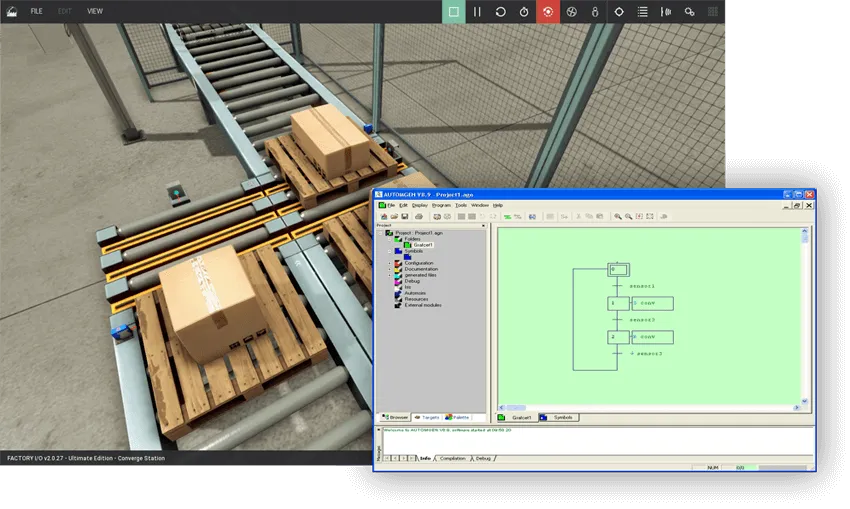Click the cut scissors icon in Automgen
The width and height of the screenshot is (850, 509).
pos(578,216)
